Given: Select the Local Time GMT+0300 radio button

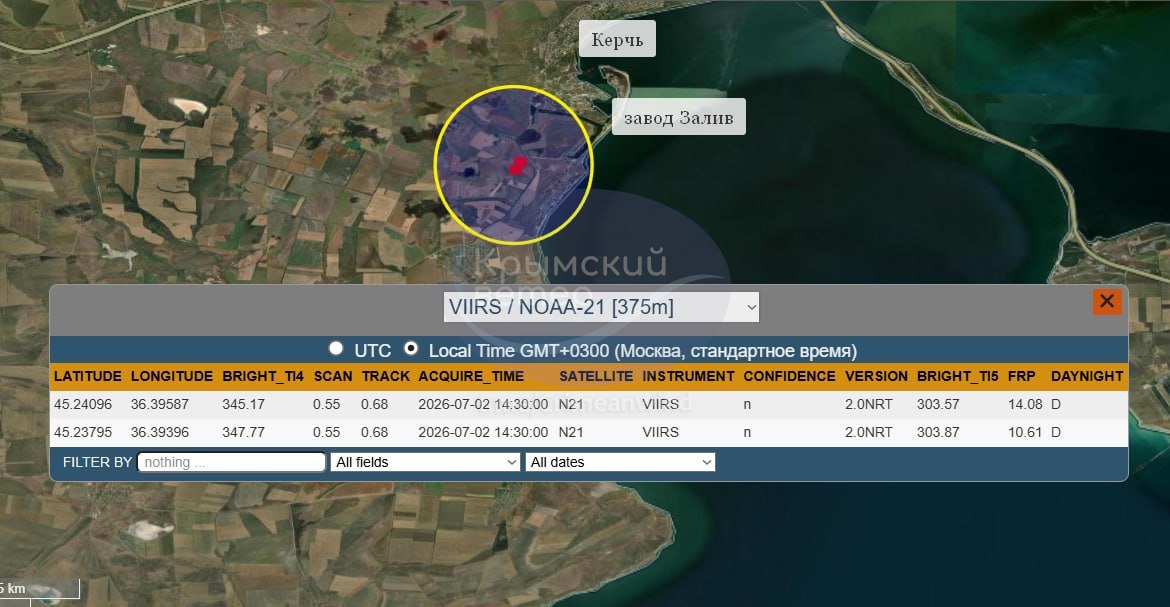Looking at the screenshot, I should point(410,349).
